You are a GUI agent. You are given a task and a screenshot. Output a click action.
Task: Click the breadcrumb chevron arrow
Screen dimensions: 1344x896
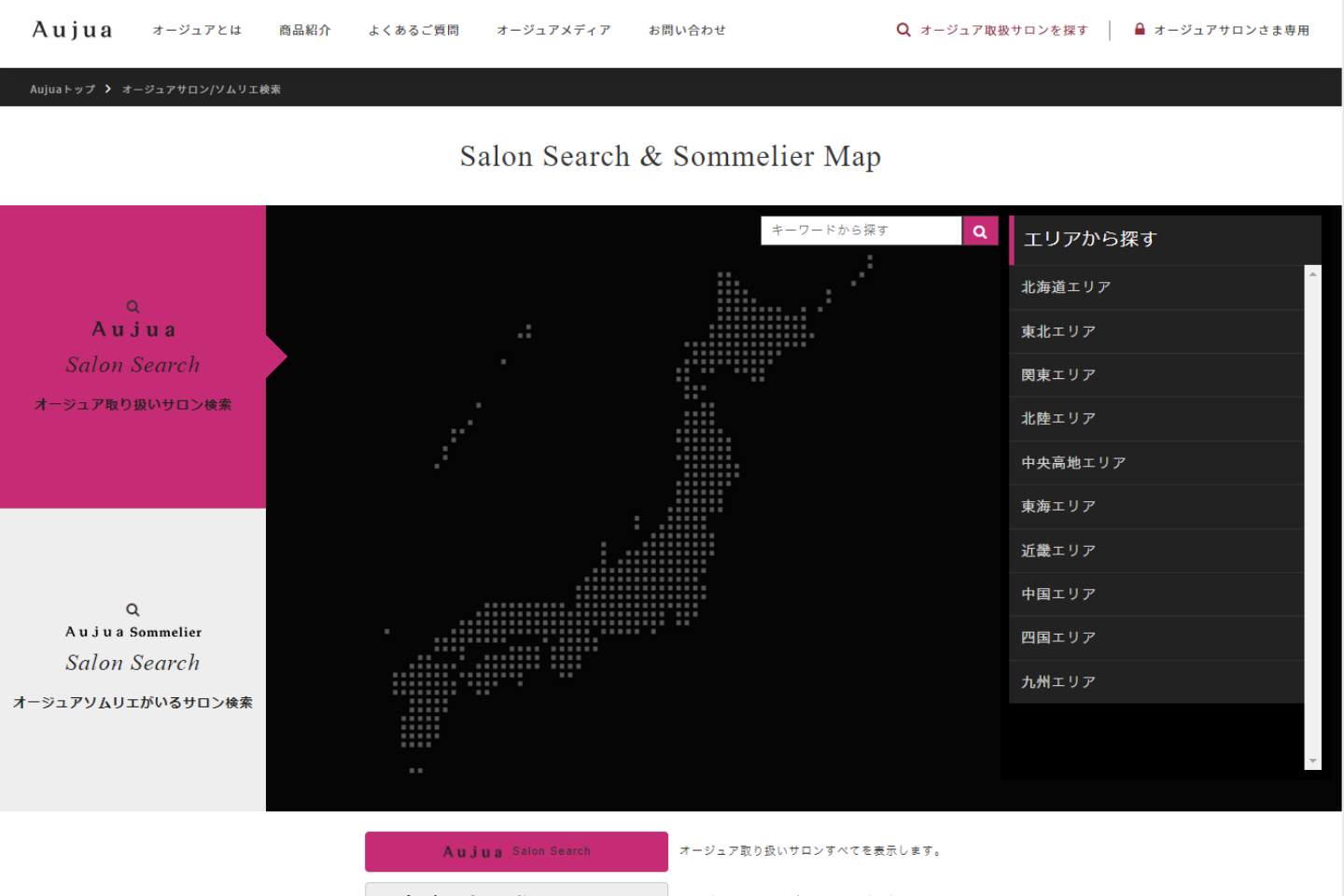[108, 89]
